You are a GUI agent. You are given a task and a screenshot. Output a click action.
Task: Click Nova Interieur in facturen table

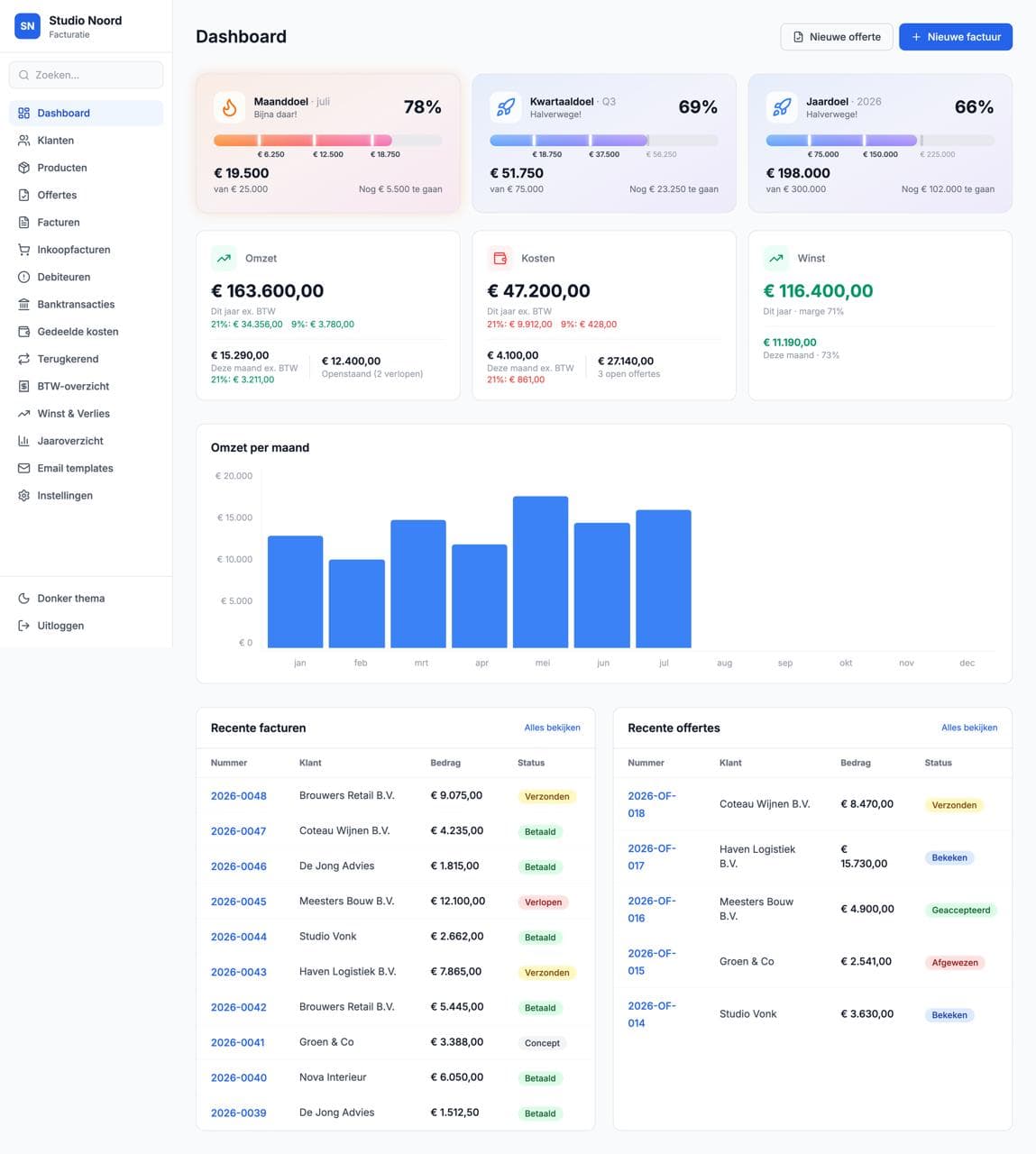pos(333,1077)
